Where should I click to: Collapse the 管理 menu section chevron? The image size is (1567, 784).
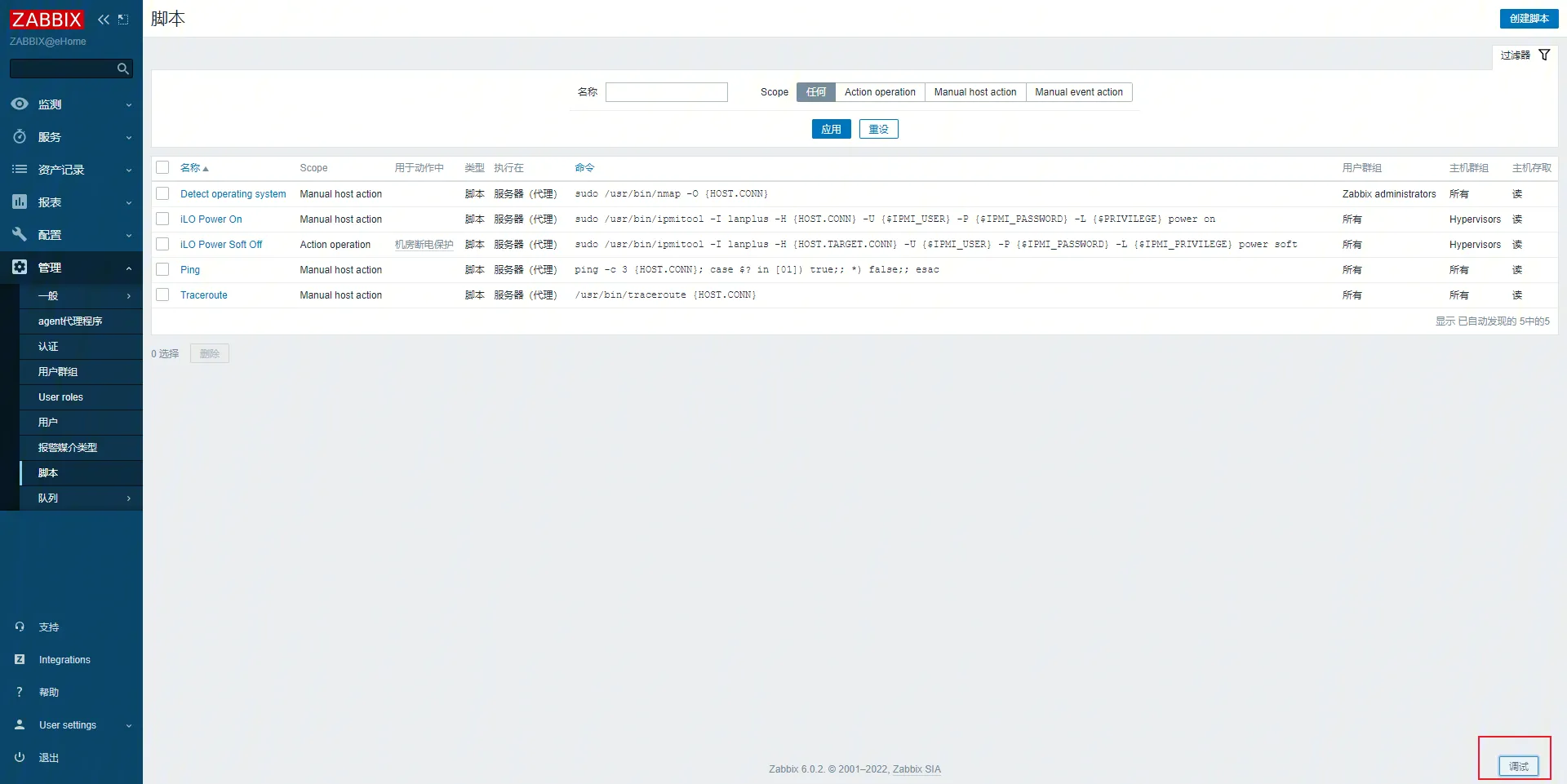pos(129,268)
